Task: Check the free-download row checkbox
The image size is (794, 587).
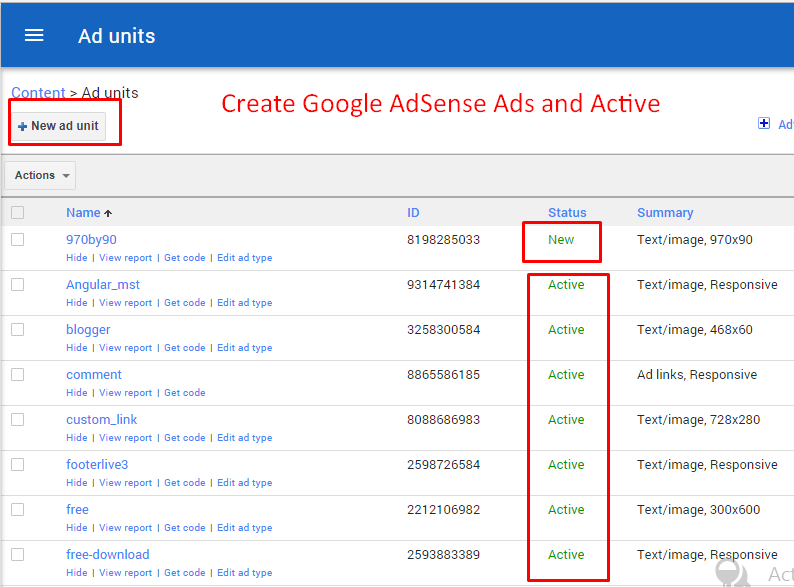Action: coord(18,554)
